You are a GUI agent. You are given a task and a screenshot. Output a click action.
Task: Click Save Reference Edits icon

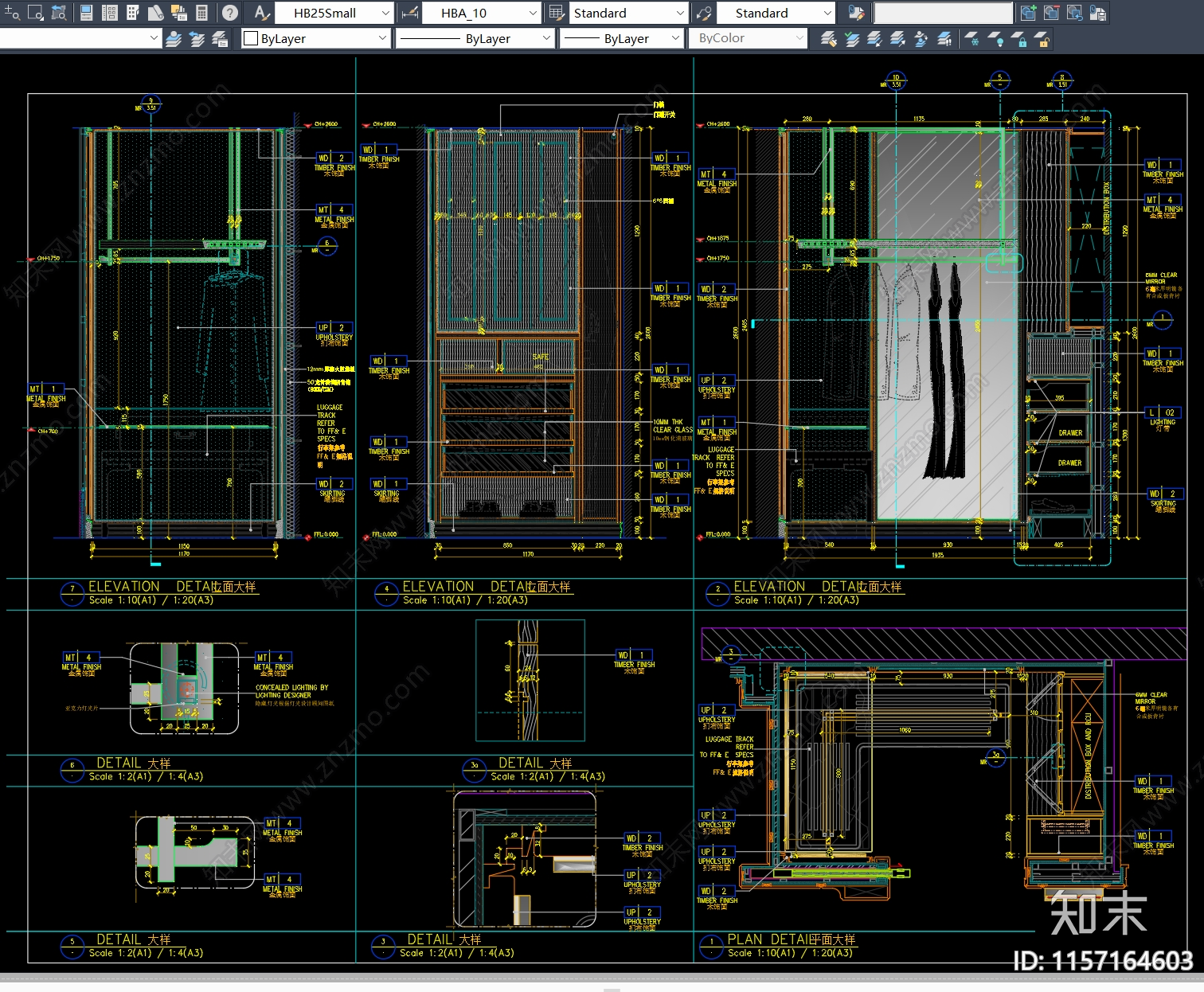[1097, 13]
